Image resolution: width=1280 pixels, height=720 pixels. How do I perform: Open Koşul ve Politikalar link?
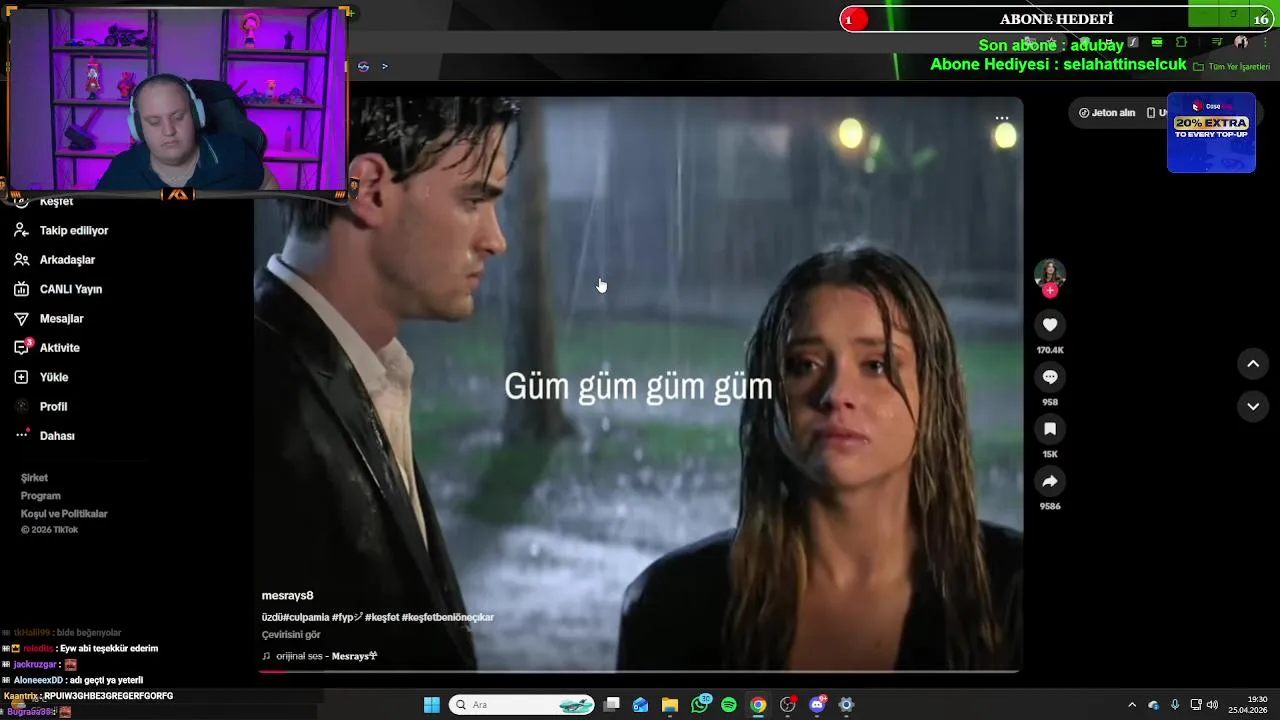pos(64,514)
